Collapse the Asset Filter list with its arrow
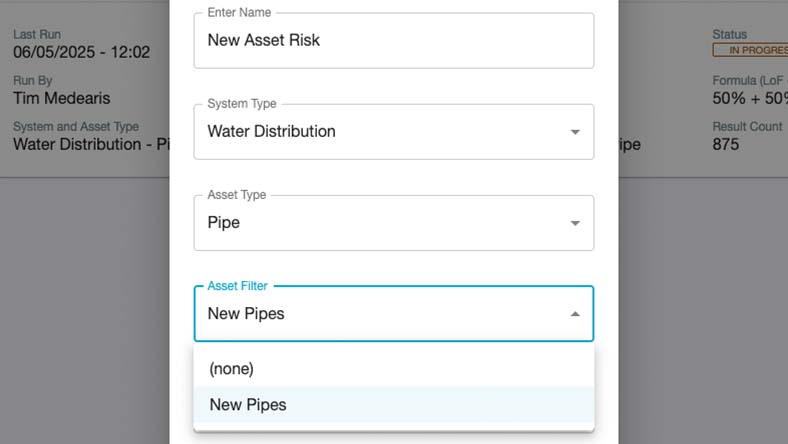Image resolution: width=788 pixels, height=444 pixels. pos(575,314)
